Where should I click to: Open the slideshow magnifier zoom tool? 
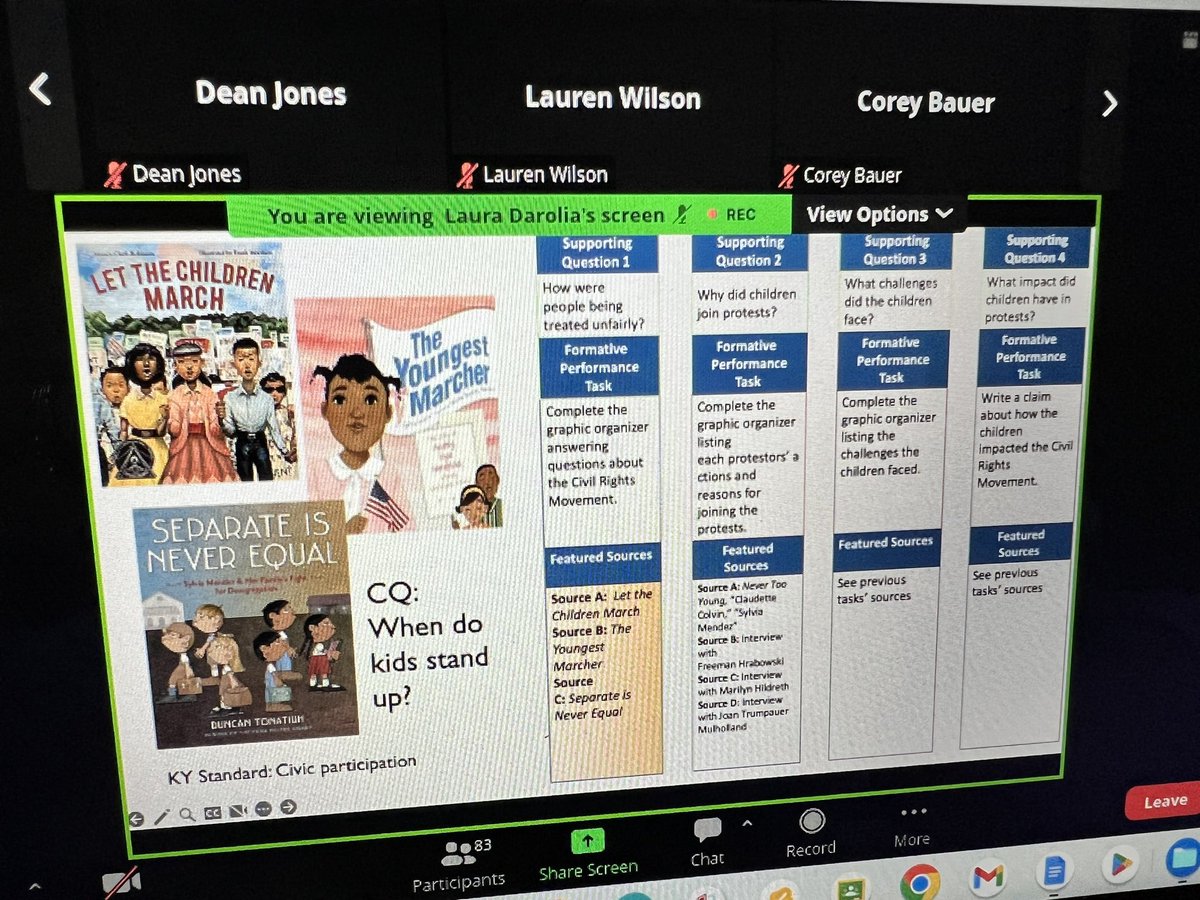tap(187, 814)
